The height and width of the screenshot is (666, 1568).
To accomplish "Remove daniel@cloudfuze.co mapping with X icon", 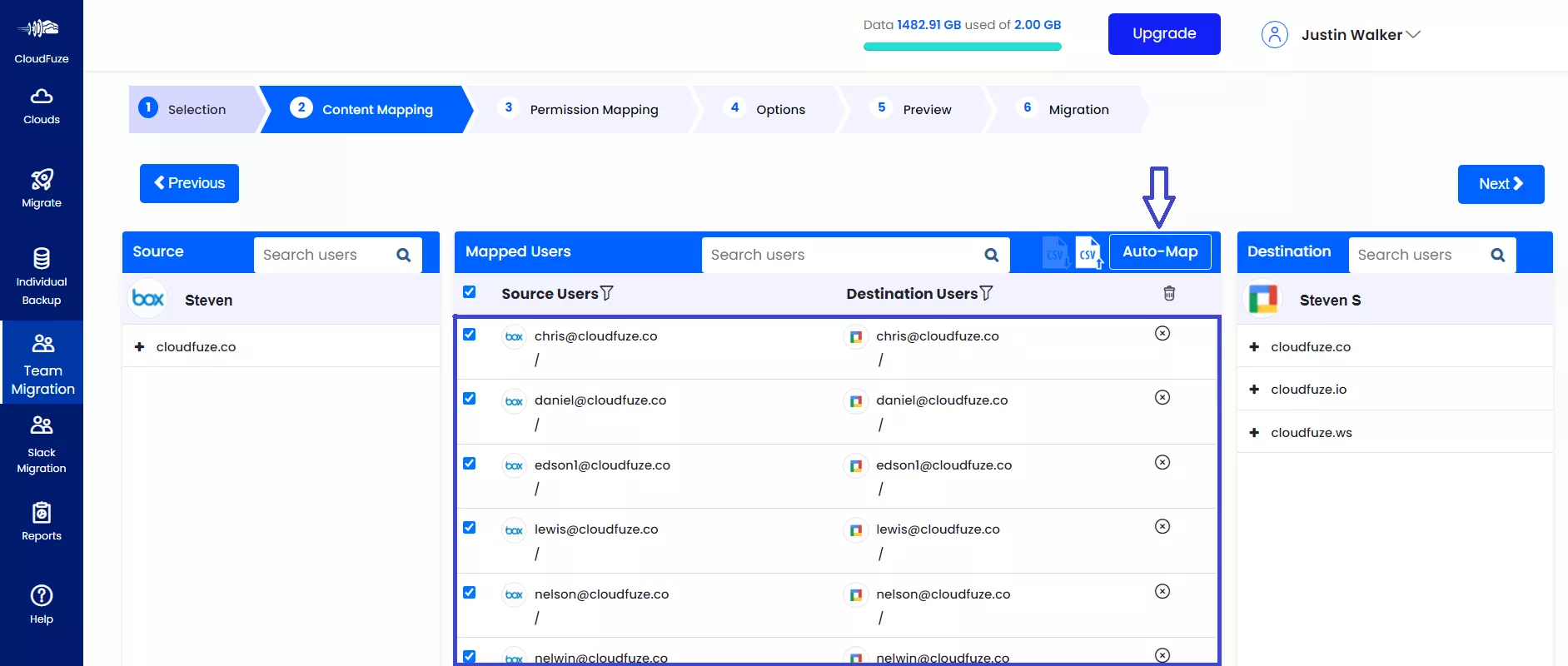I will [x=1162, y=397].
